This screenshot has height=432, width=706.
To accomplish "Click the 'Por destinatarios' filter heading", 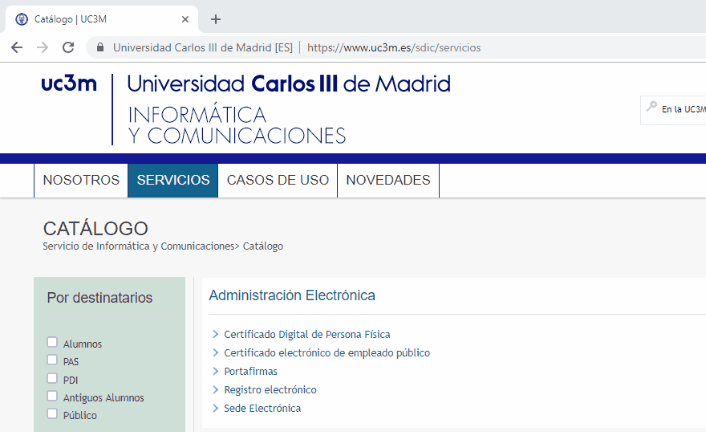I will 100,298.
